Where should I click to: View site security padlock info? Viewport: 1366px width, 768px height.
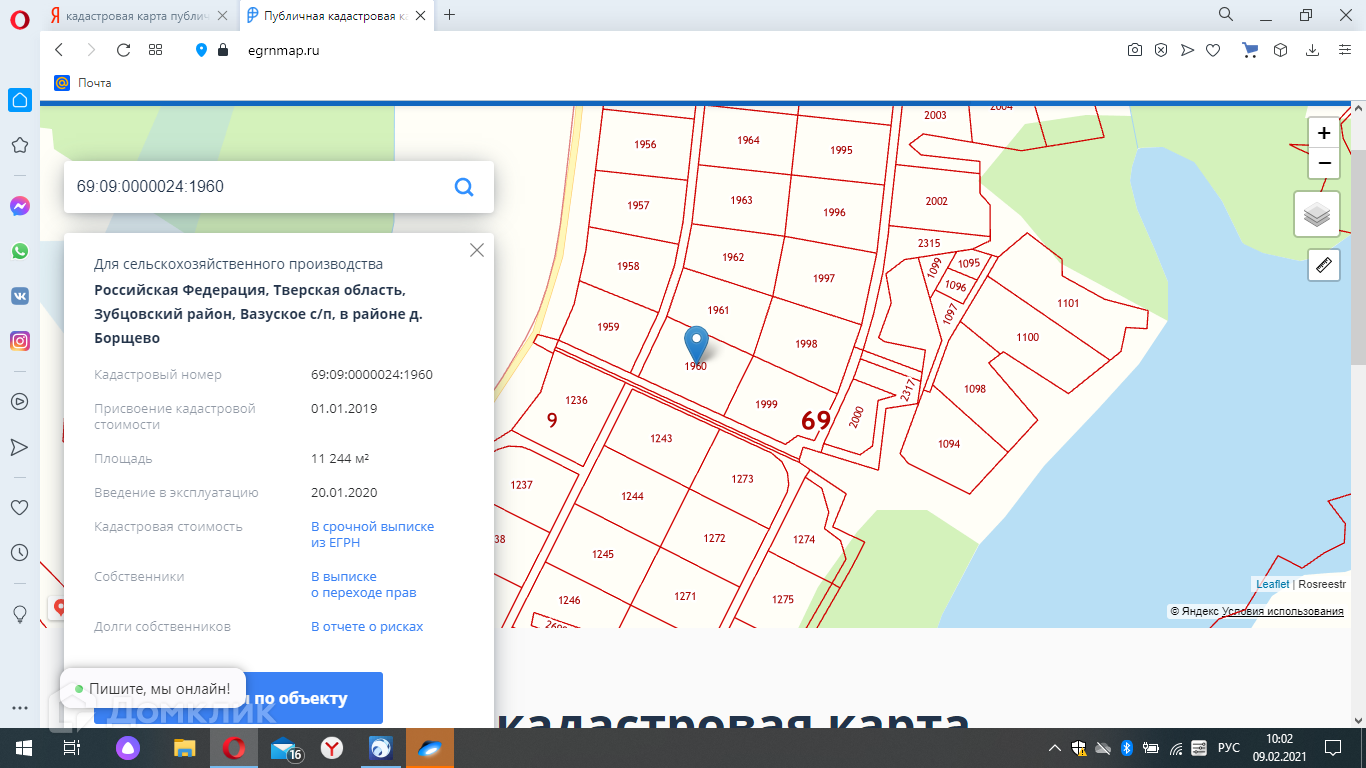(x=222, y=50)
